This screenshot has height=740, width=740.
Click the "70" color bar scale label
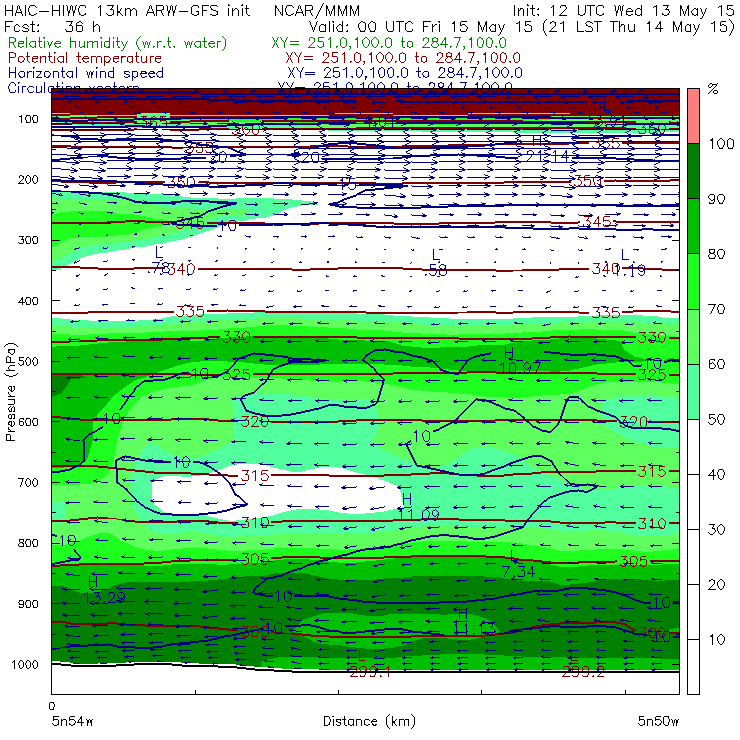pyautogui.click(x=716, y=309)
